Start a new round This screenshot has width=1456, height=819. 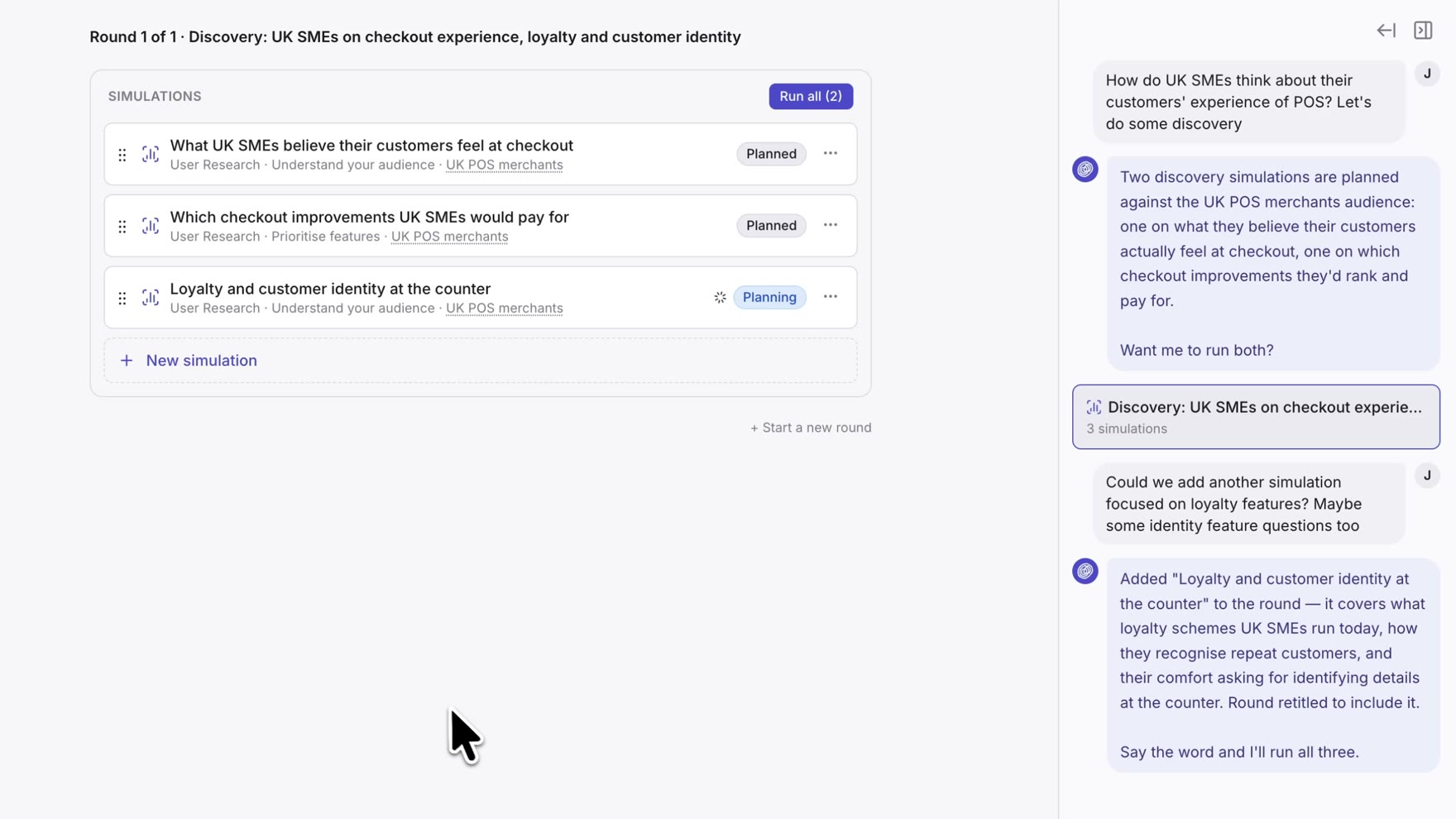point(811,428)
